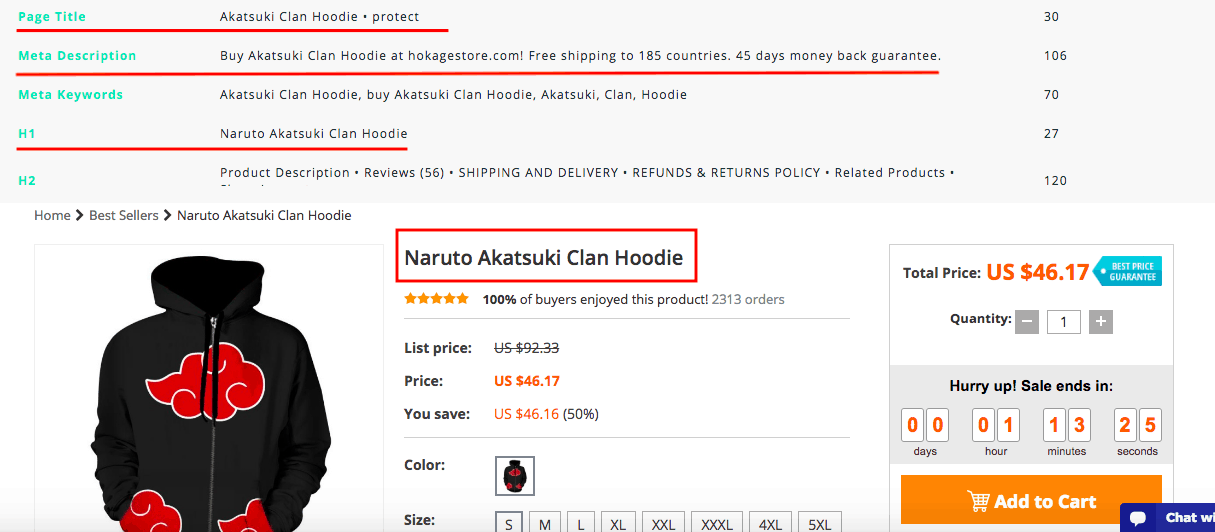
Task: Choose size XL option
Action: 619,523
